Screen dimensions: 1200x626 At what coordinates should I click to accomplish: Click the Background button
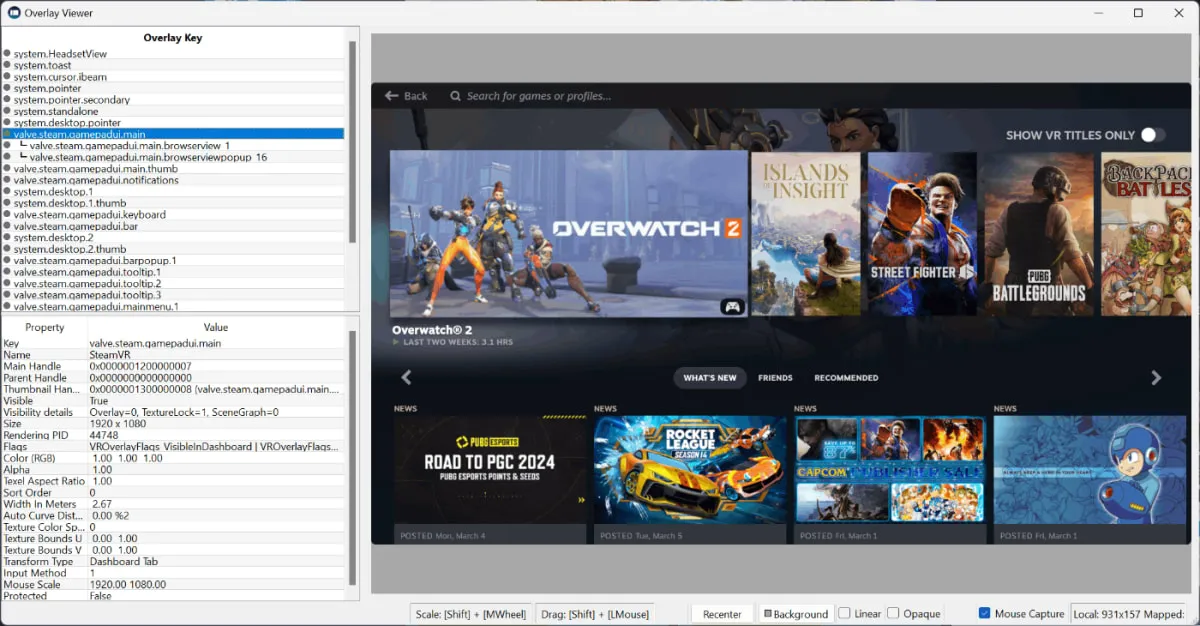pyautogui.click(x=795, y=614)
